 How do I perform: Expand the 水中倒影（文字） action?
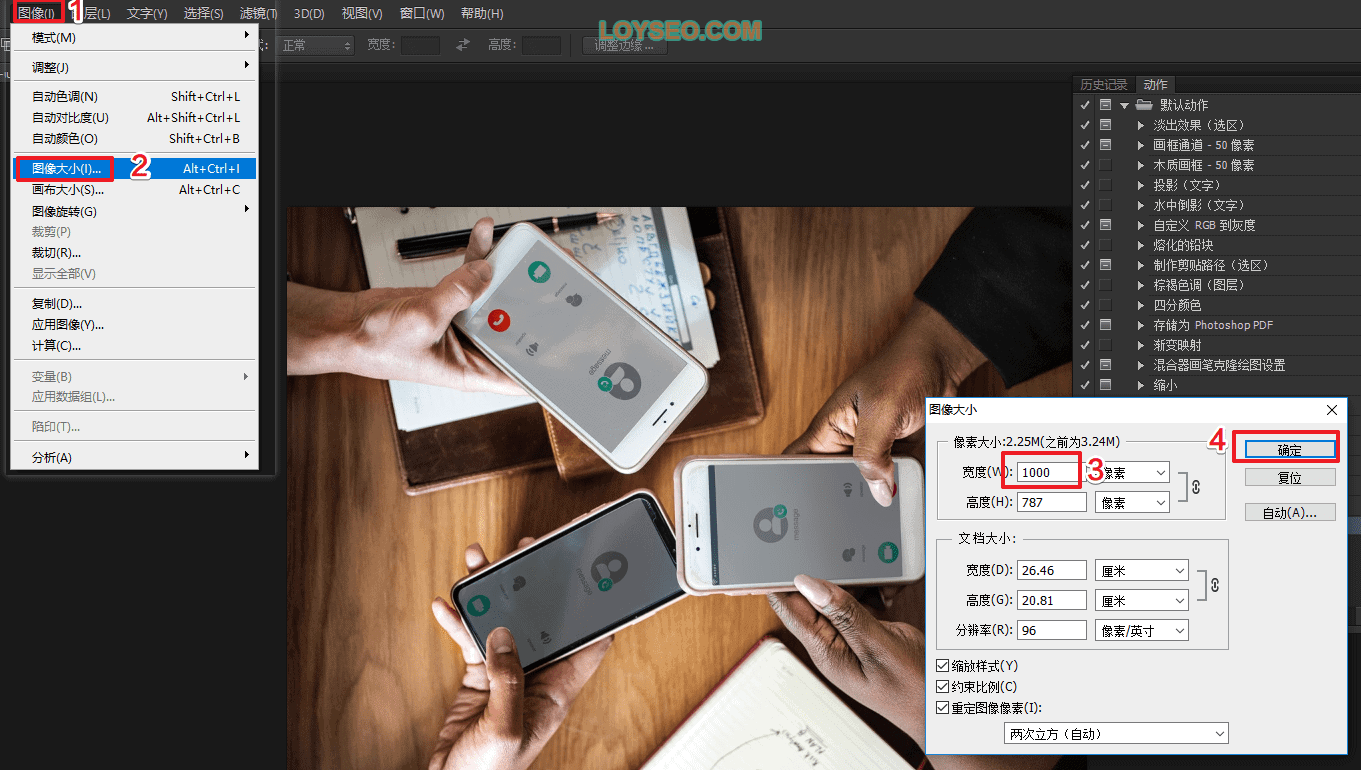click(1141, 205)
